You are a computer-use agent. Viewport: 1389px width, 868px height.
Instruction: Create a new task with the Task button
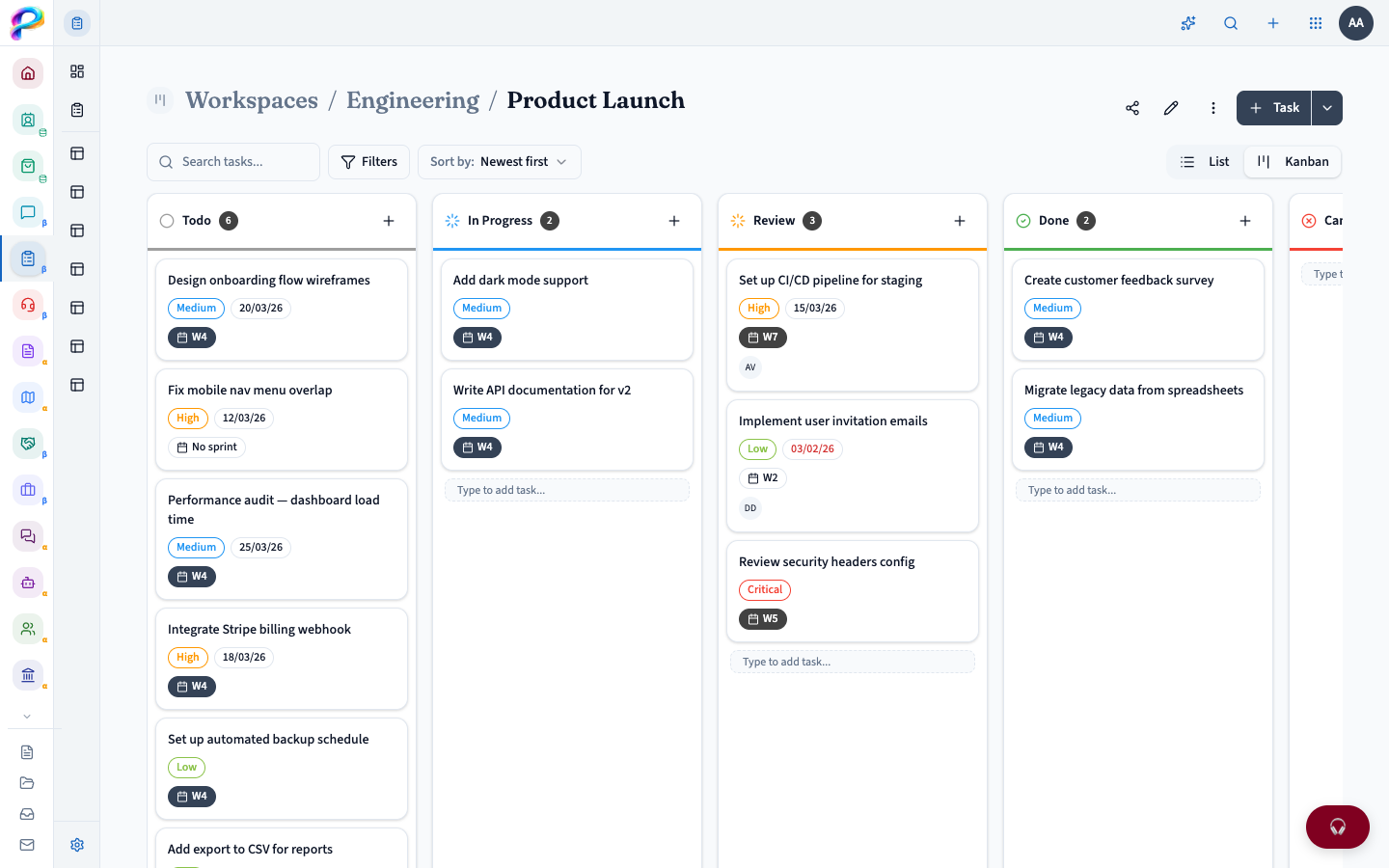coord(1273,108)
